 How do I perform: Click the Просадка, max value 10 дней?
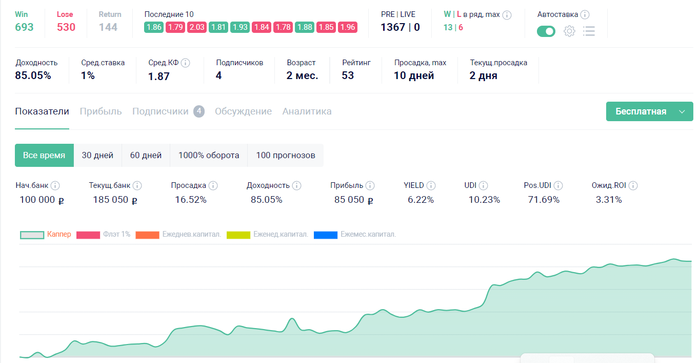(414, 75)
